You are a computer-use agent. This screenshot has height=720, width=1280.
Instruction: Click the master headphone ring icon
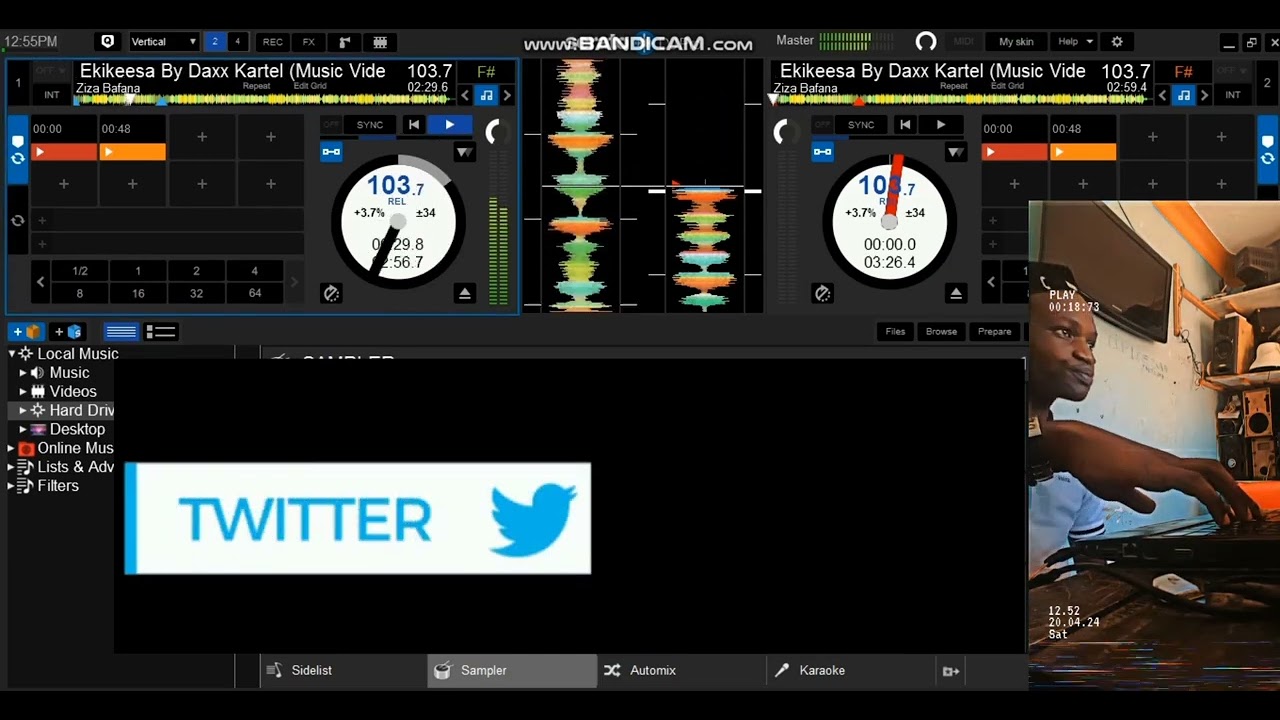[926, 42]
